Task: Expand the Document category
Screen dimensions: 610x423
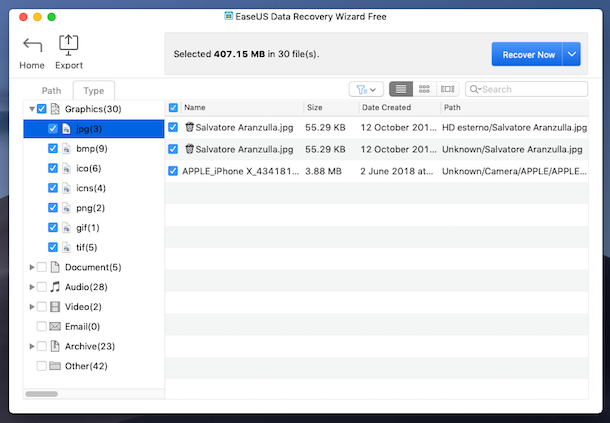Action: coord(32,267)
